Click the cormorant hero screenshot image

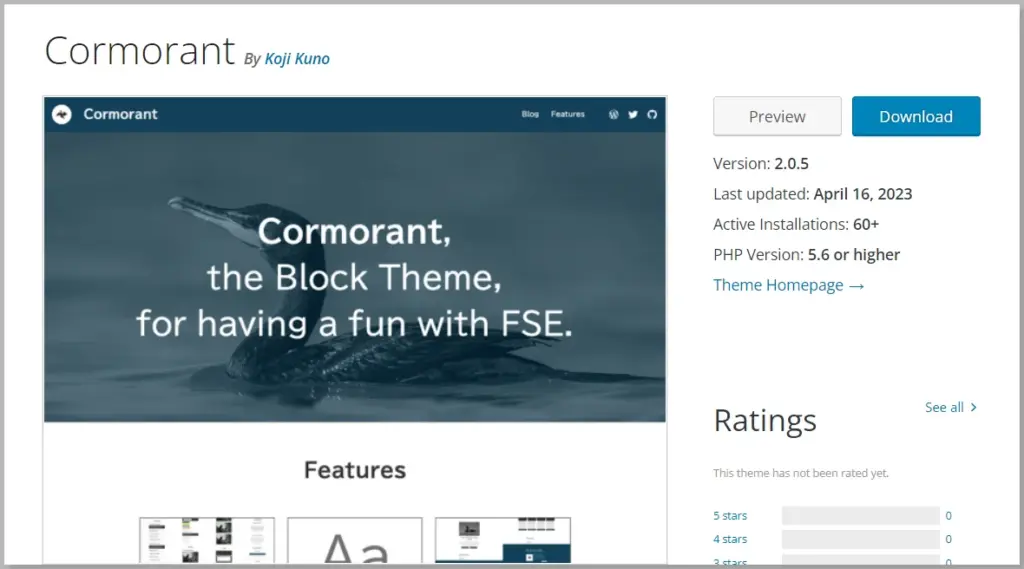(x=355, y=277)
